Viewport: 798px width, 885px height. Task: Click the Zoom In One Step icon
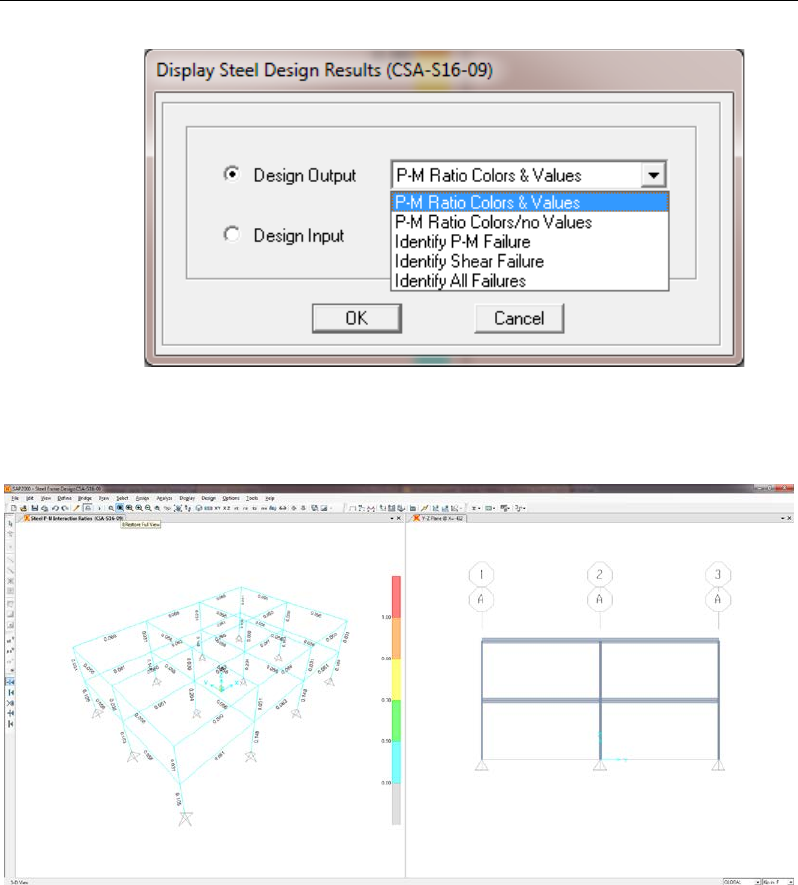point(139,508)
